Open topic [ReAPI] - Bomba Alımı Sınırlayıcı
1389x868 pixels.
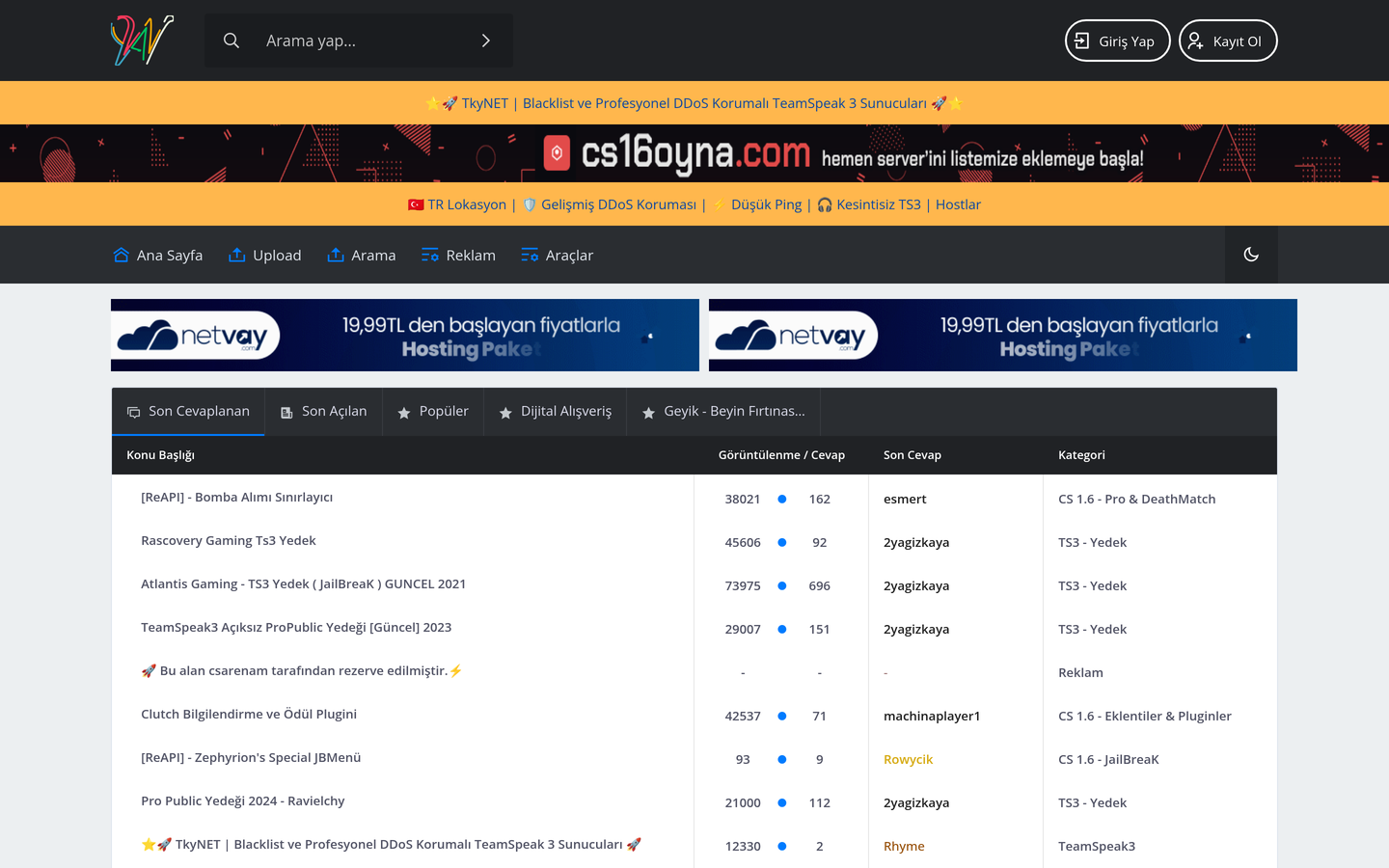(x=237, y=498)
